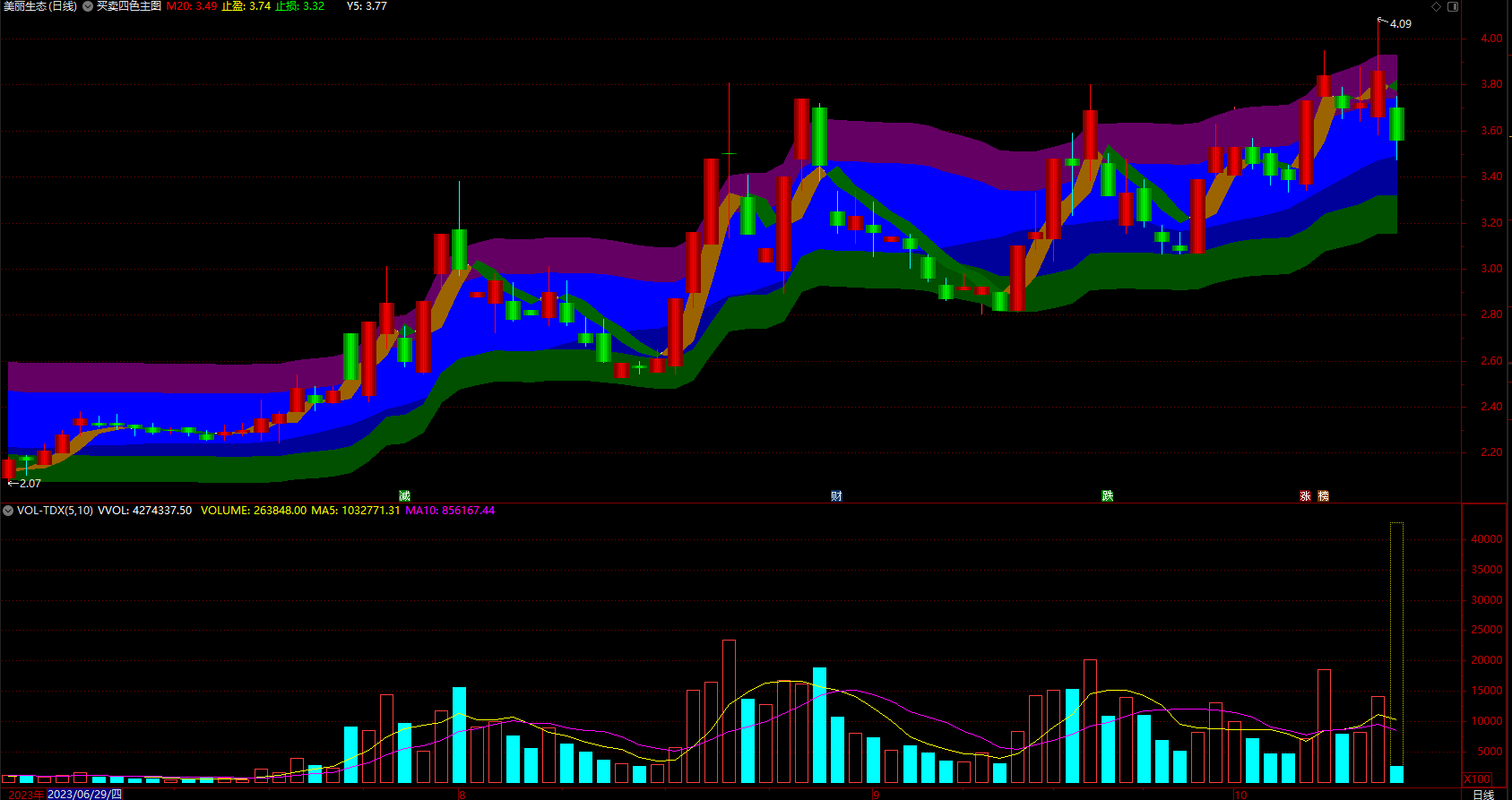The image size is (1512, 800).
Task: Open the VOL-TDX indicator dropdown arrow
Action: coord(8,511)
